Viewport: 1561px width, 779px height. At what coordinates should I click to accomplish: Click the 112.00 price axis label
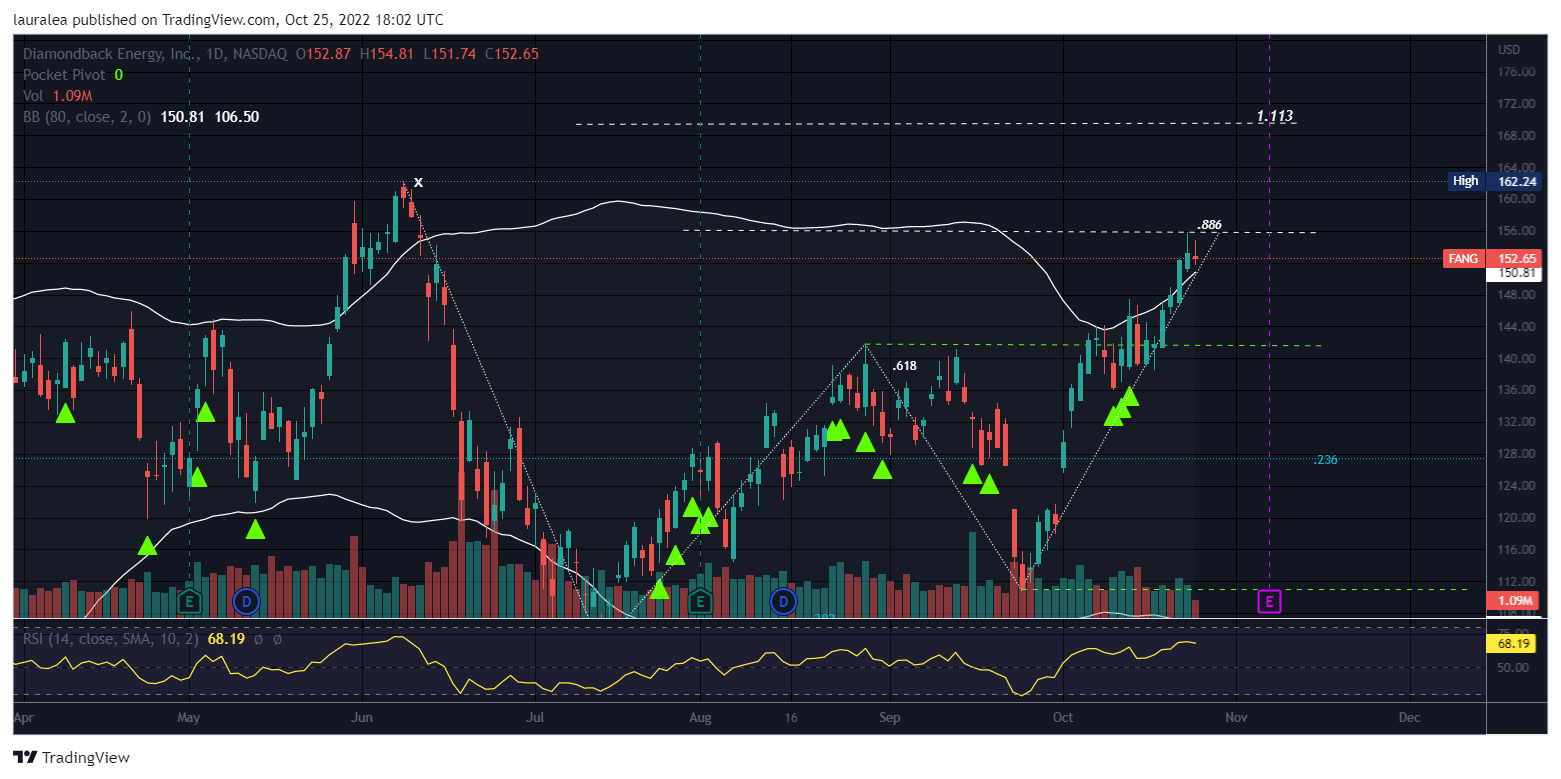[1516, 582]
